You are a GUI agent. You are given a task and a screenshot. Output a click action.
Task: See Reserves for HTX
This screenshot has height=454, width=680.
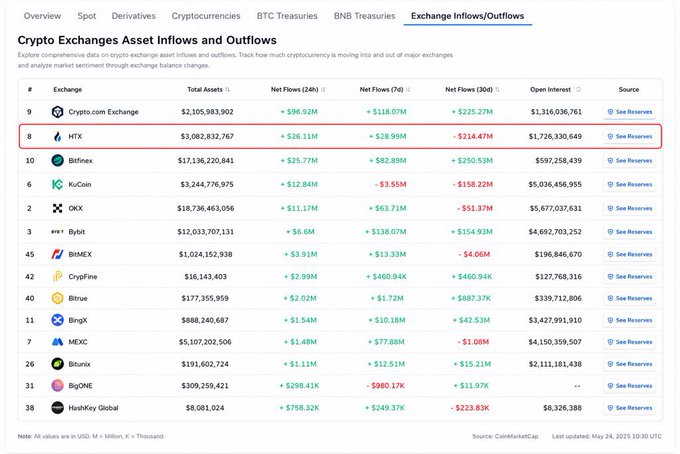point(629,137)
